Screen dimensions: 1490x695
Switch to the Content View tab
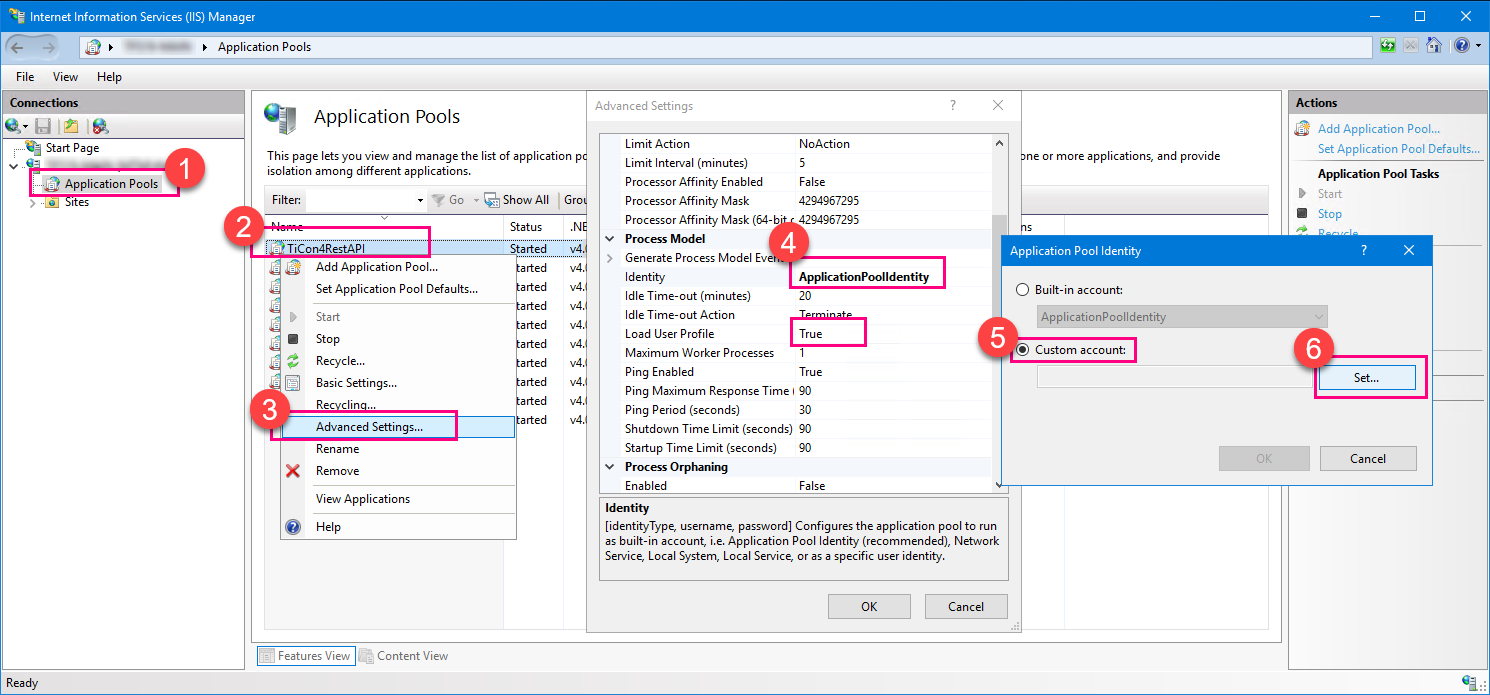click(404, 656)
